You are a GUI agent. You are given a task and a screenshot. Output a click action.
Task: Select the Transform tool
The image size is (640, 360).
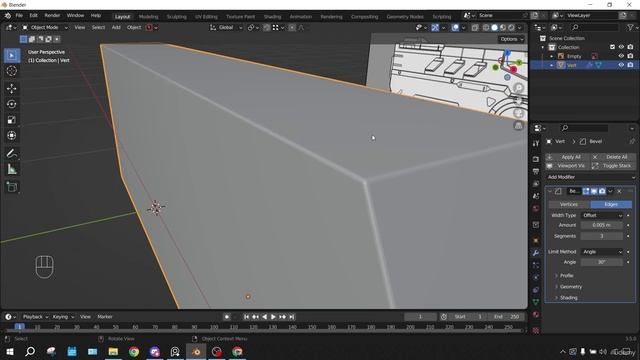12,136
